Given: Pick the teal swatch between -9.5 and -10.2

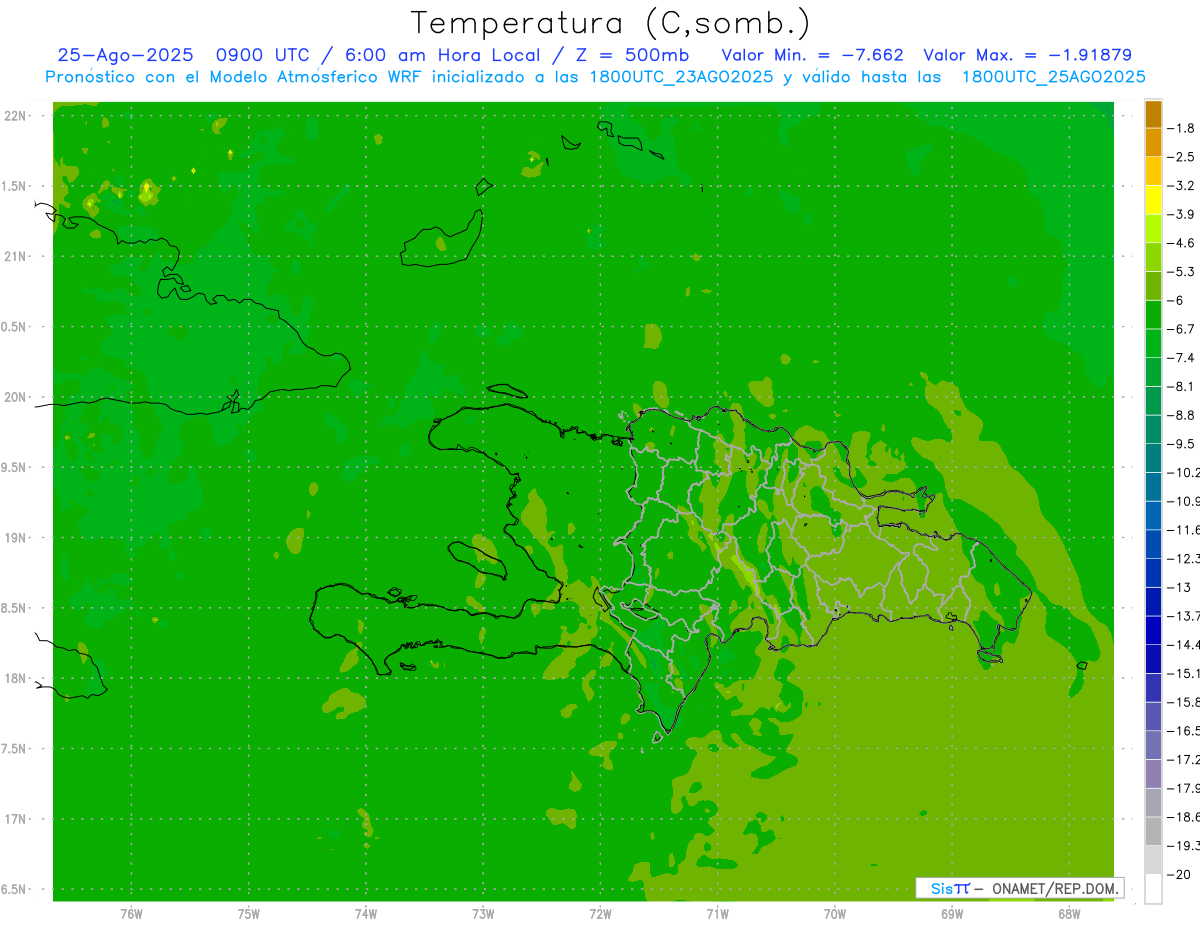Looking at the screenshot, I should tap(1153, 458).
